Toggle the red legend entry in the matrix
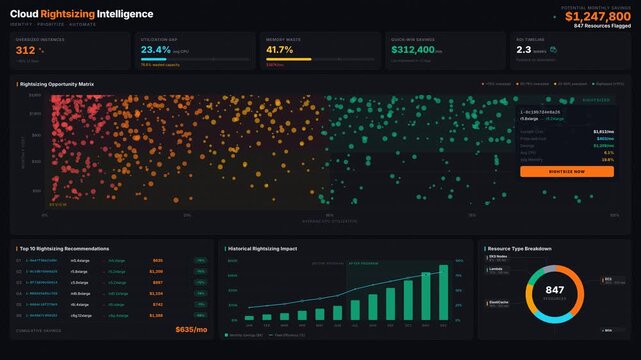 [x=497, y=84]
